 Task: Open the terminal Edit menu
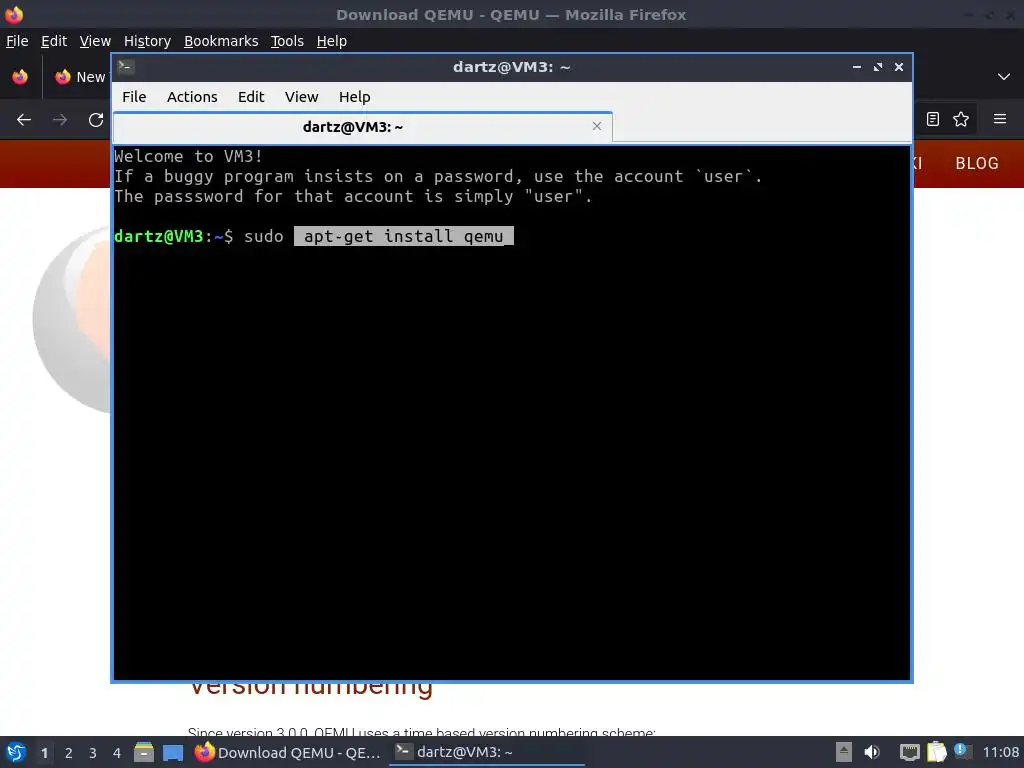pyautogui.click(x=251, y=97)
